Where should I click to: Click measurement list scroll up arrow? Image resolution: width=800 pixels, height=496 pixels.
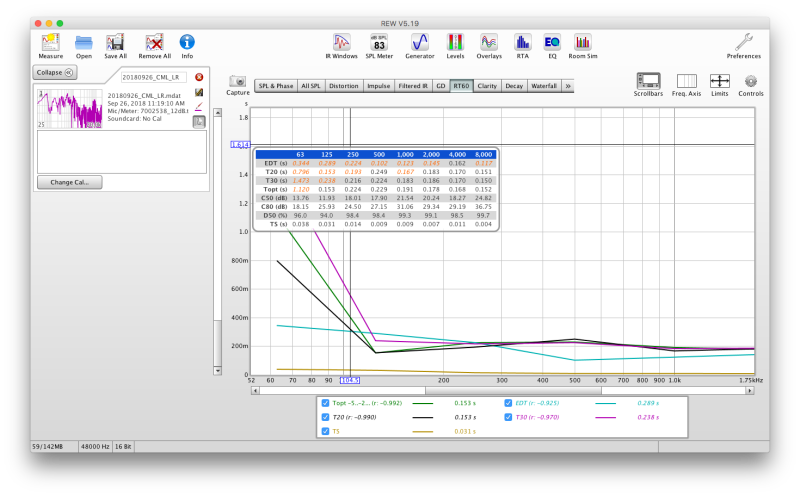click(217, 112)
